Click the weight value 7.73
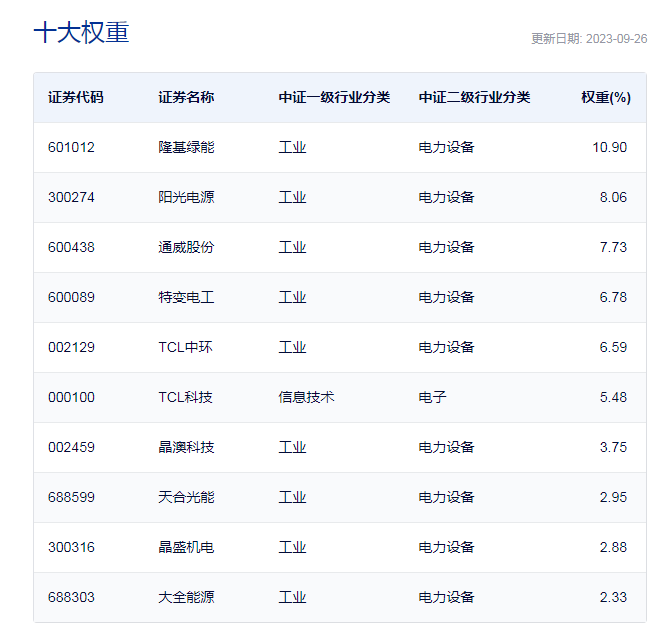Screen dimensions: 663x643 (x=613, y=247)
